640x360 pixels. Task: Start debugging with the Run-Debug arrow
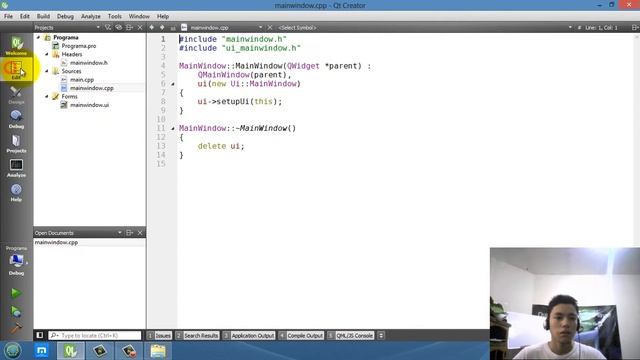coord(16,311)
